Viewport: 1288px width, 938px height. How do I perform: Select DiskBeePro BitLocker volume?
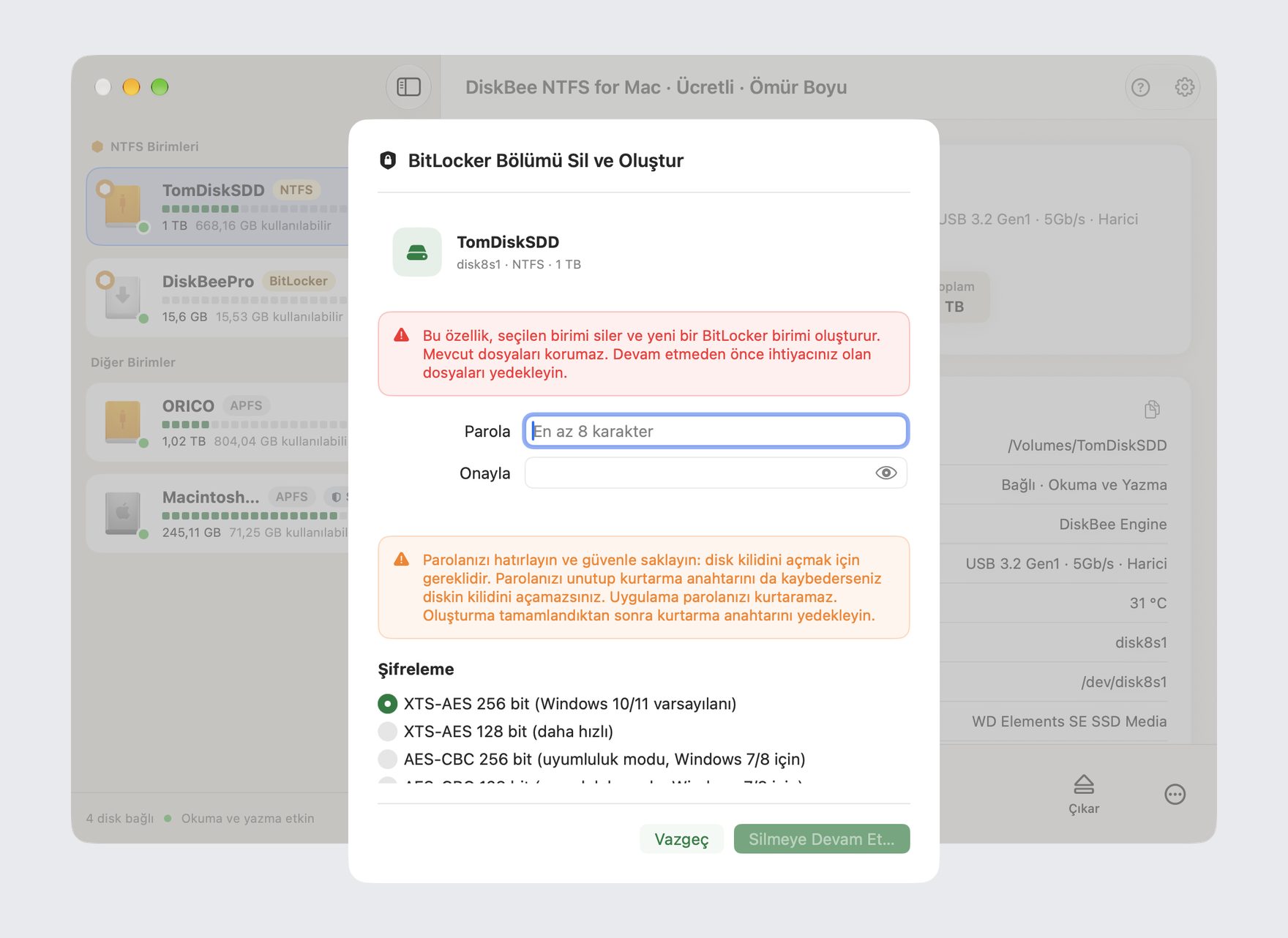point(218,298)
